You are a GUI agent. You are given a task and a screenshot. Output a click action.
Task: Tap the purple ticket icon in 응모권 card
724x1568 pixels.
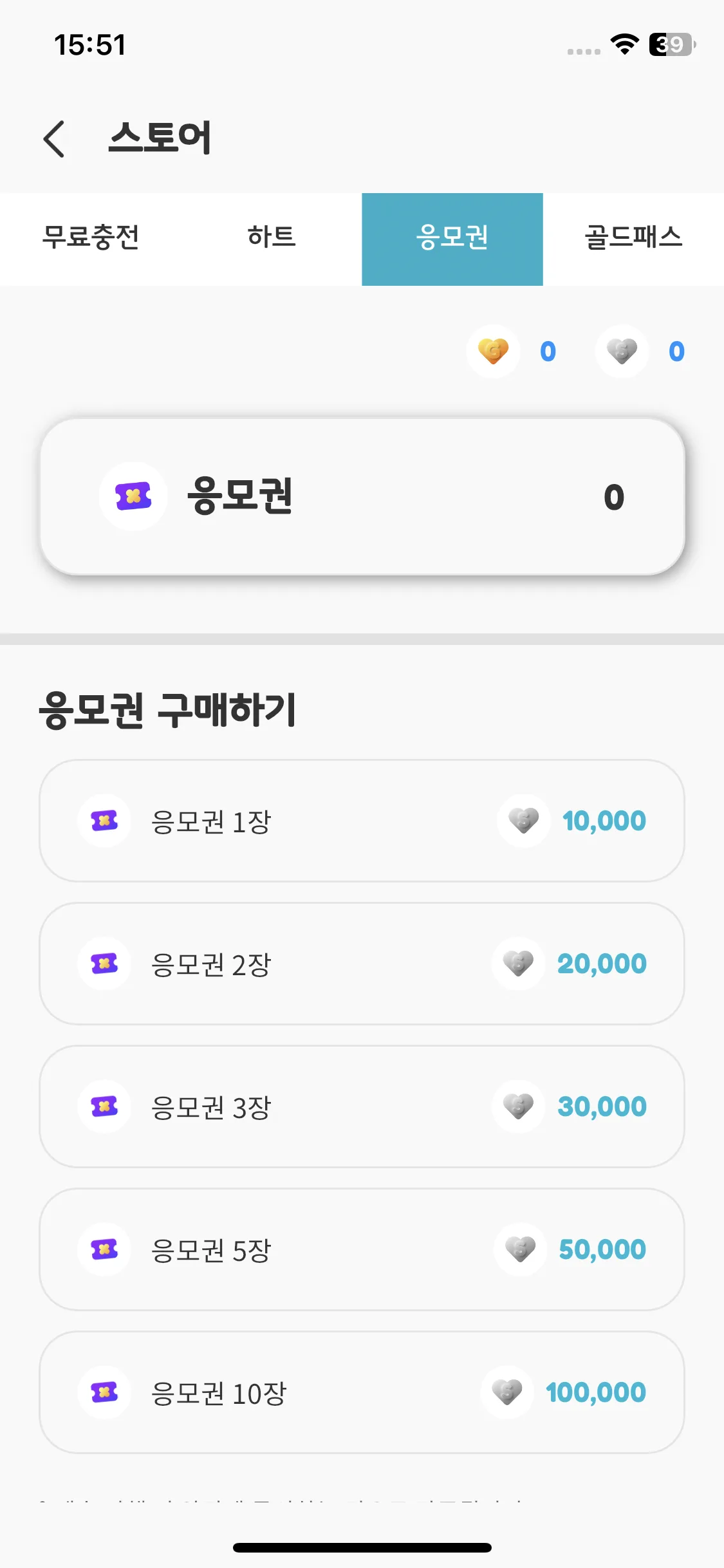tap(133, 496)
